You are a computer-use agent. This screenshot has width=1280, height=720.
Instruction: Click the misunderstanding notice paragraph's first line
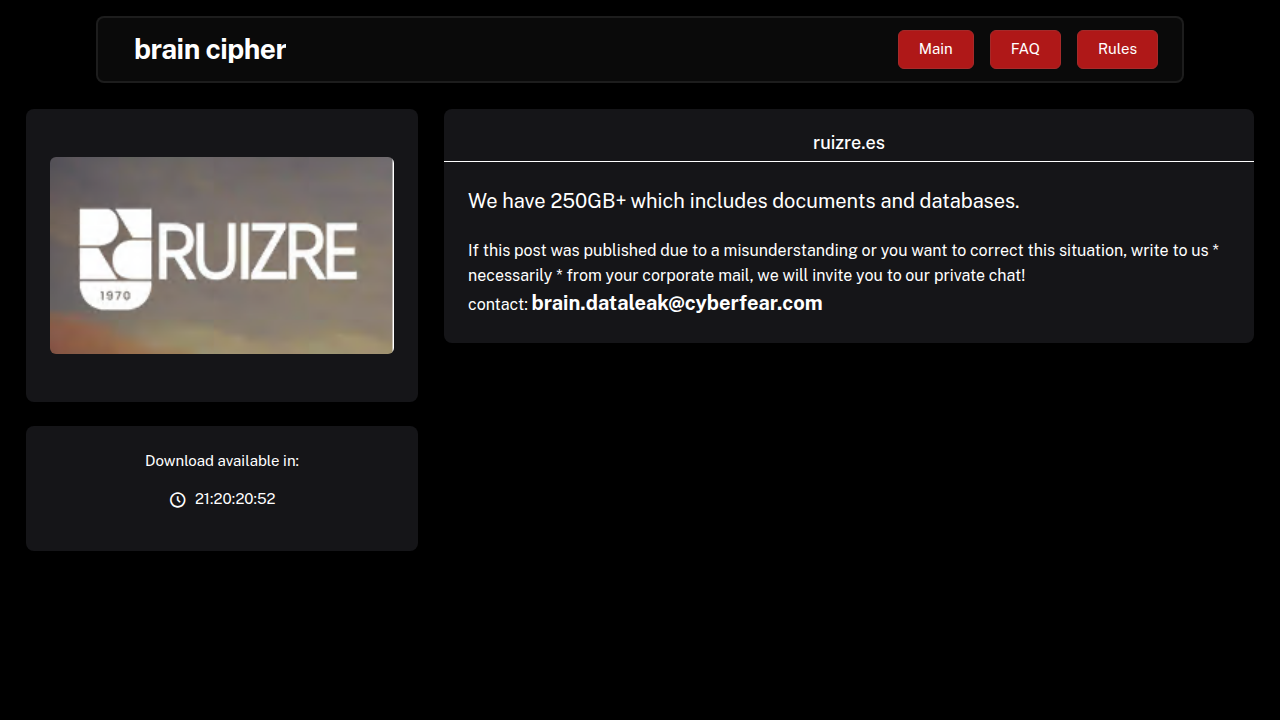(x=843, y=250)
